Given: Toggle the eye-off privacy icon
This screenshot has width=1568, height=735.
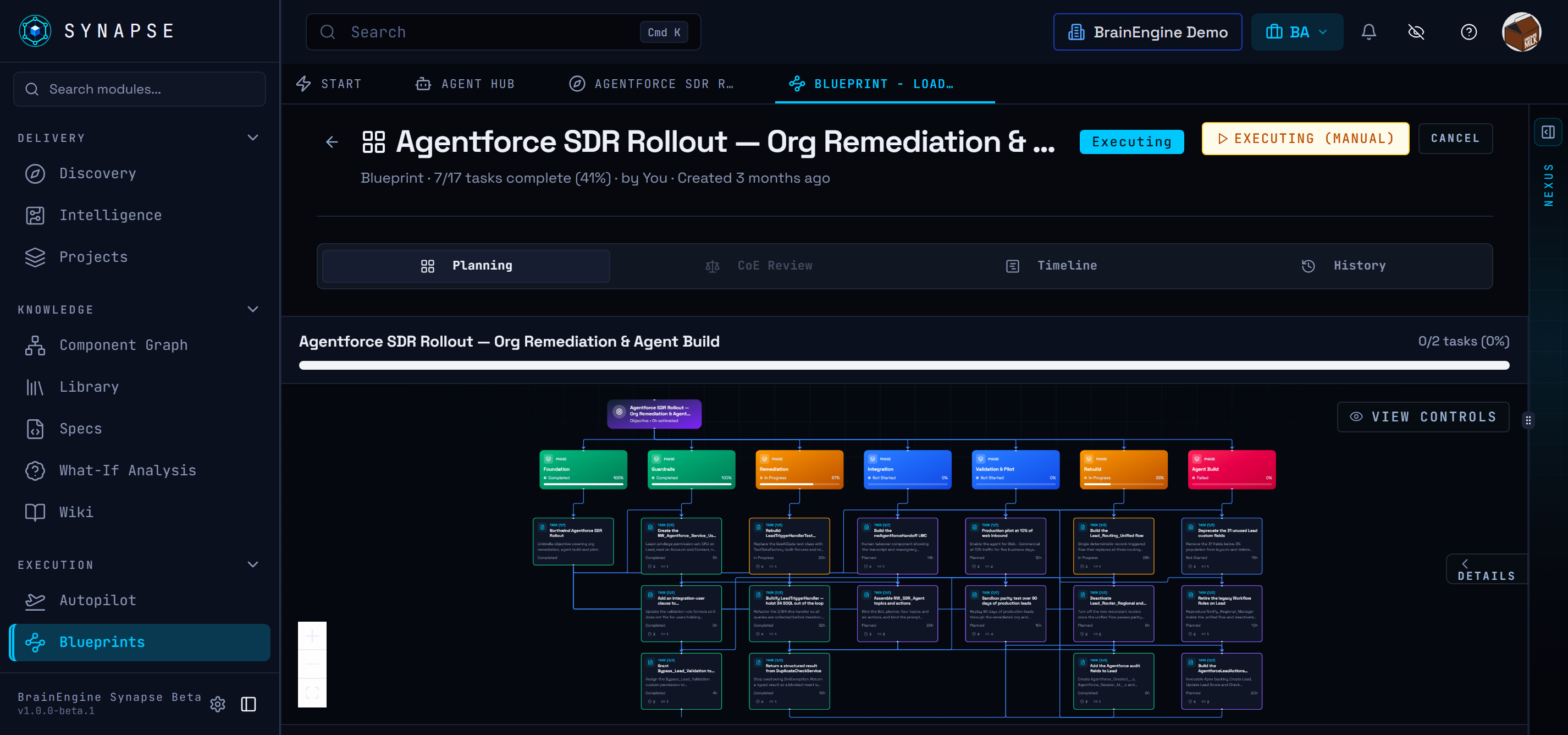Looking at the screenshot, I should [1416, 32].
